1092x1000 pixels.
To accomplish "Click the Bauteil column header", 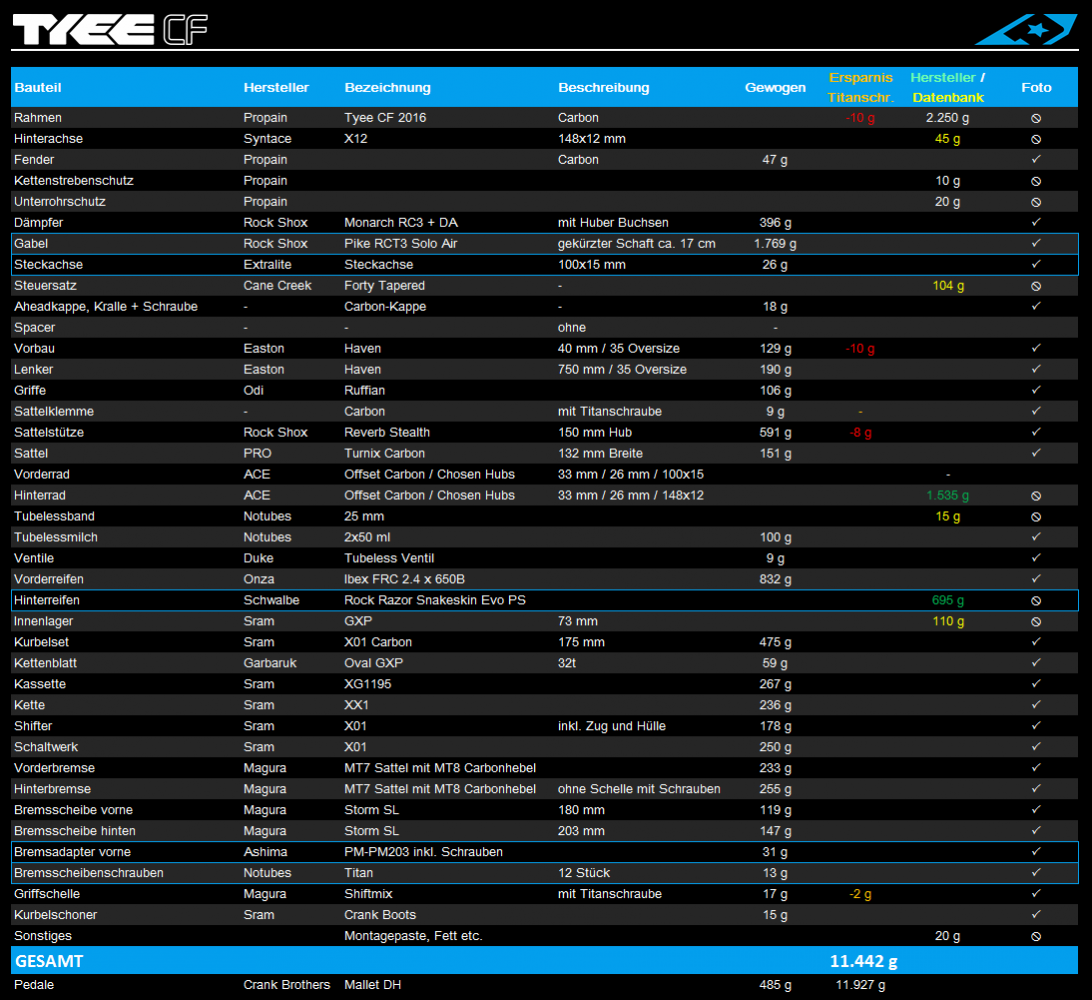I will pos(38,88).
